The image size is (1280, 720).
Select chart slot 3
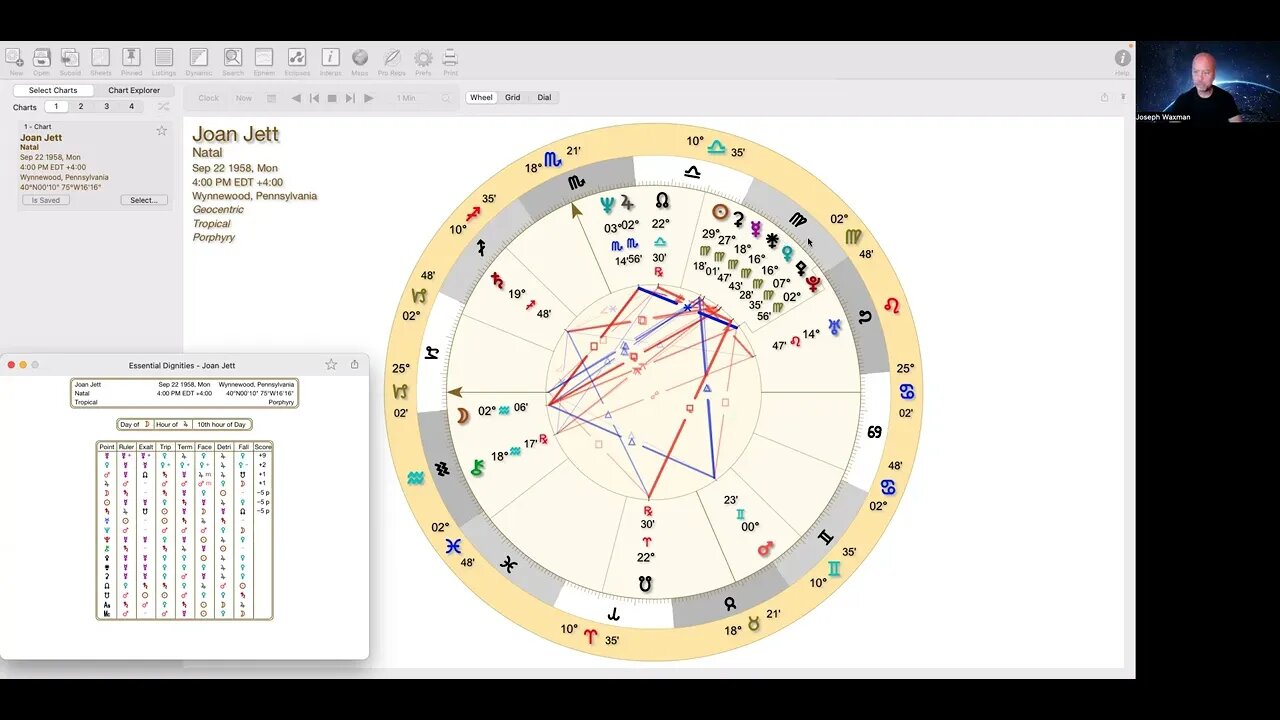(106, 107)
